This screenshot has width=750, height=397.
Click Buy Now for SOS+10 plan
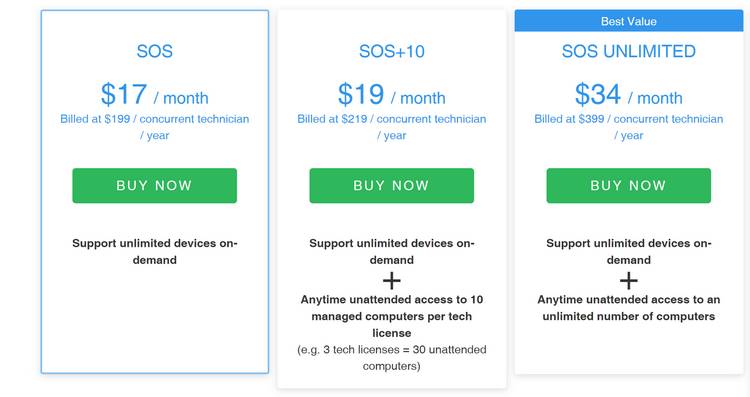[x=392, y=186]
